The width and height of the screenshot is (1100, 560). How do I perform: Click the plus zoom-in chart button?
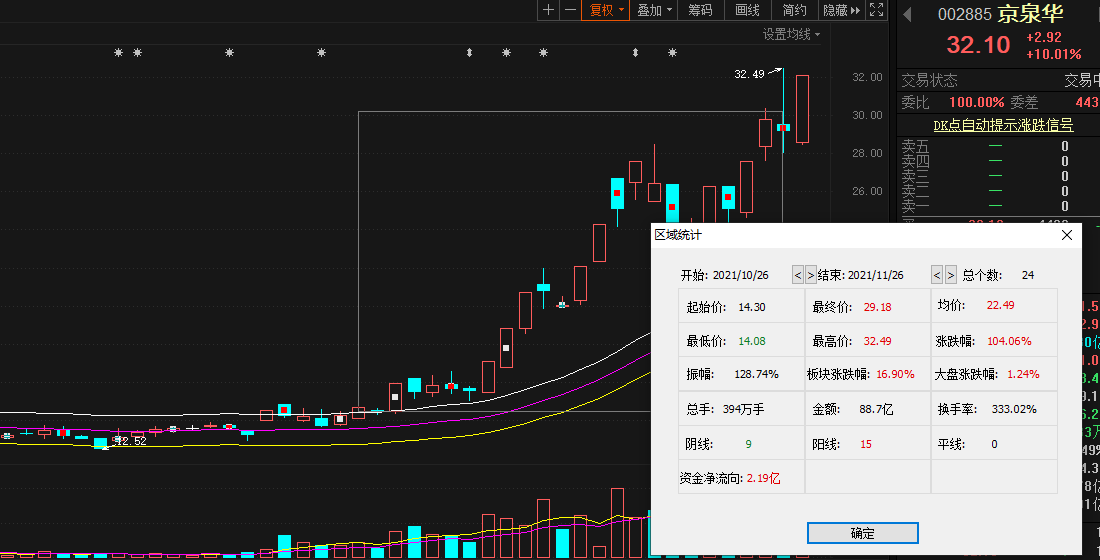point(548,10)
